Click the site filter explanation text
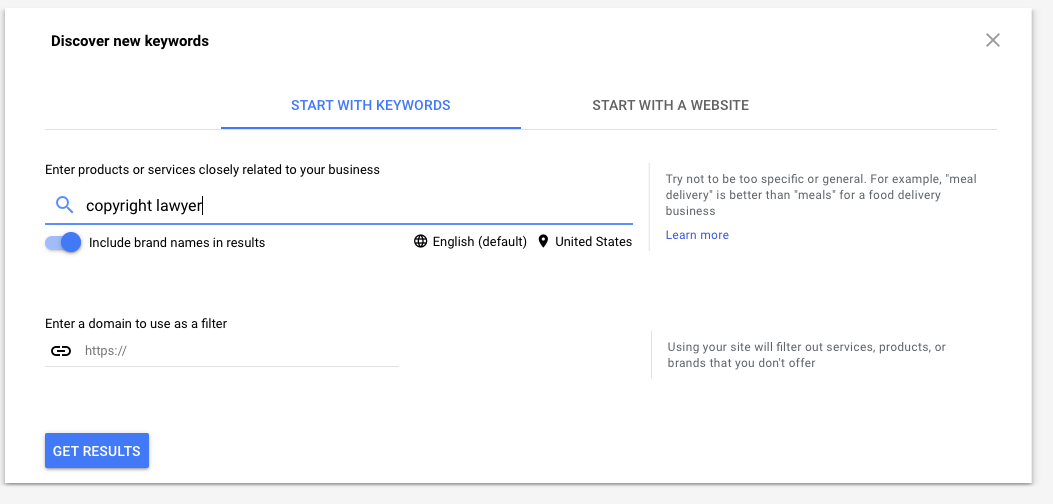The image size is (1053, 504). coord(807,355)
